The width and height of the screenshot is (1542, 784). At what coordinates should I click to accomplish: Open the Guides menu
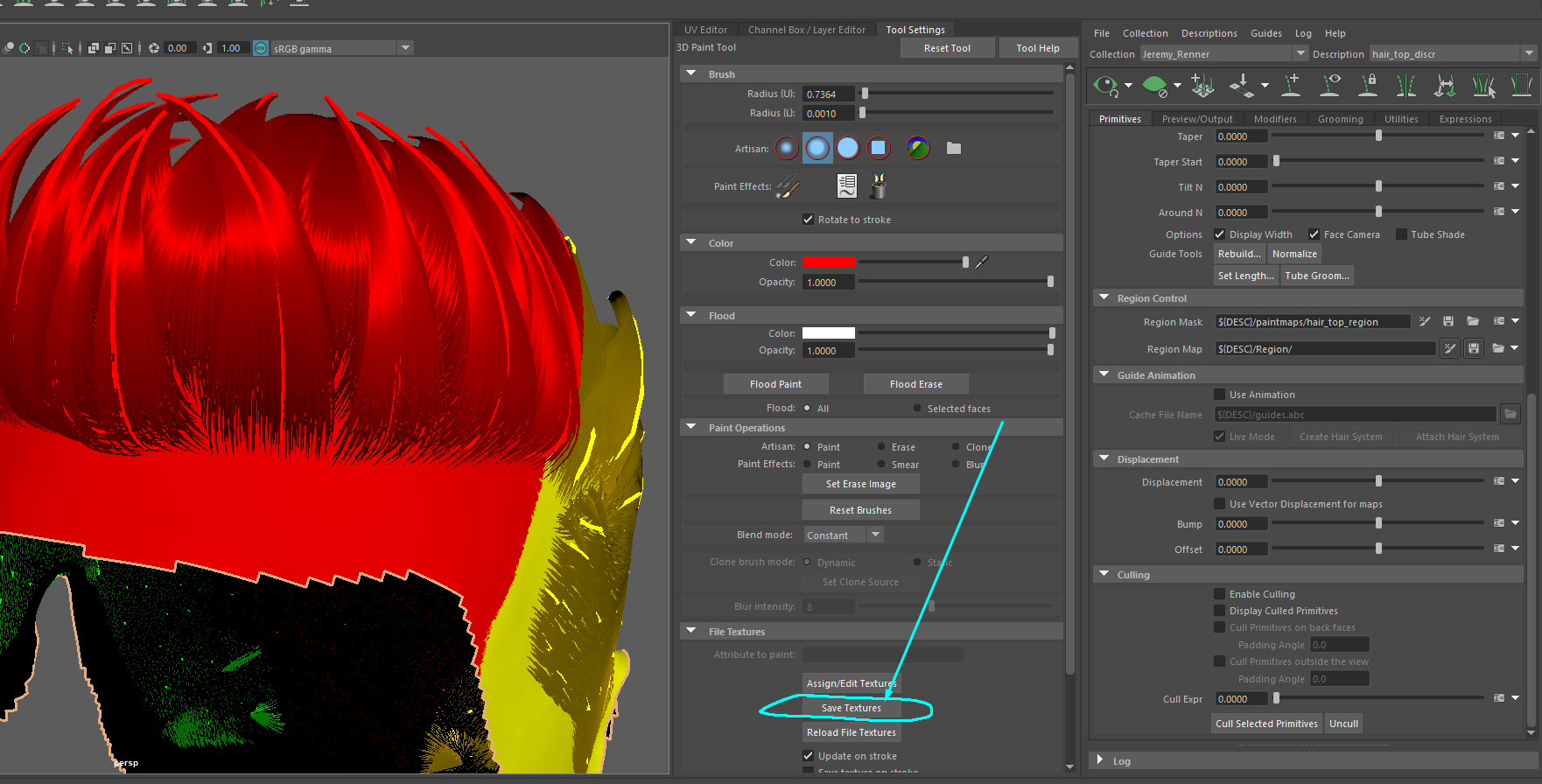click(1265, 33)
